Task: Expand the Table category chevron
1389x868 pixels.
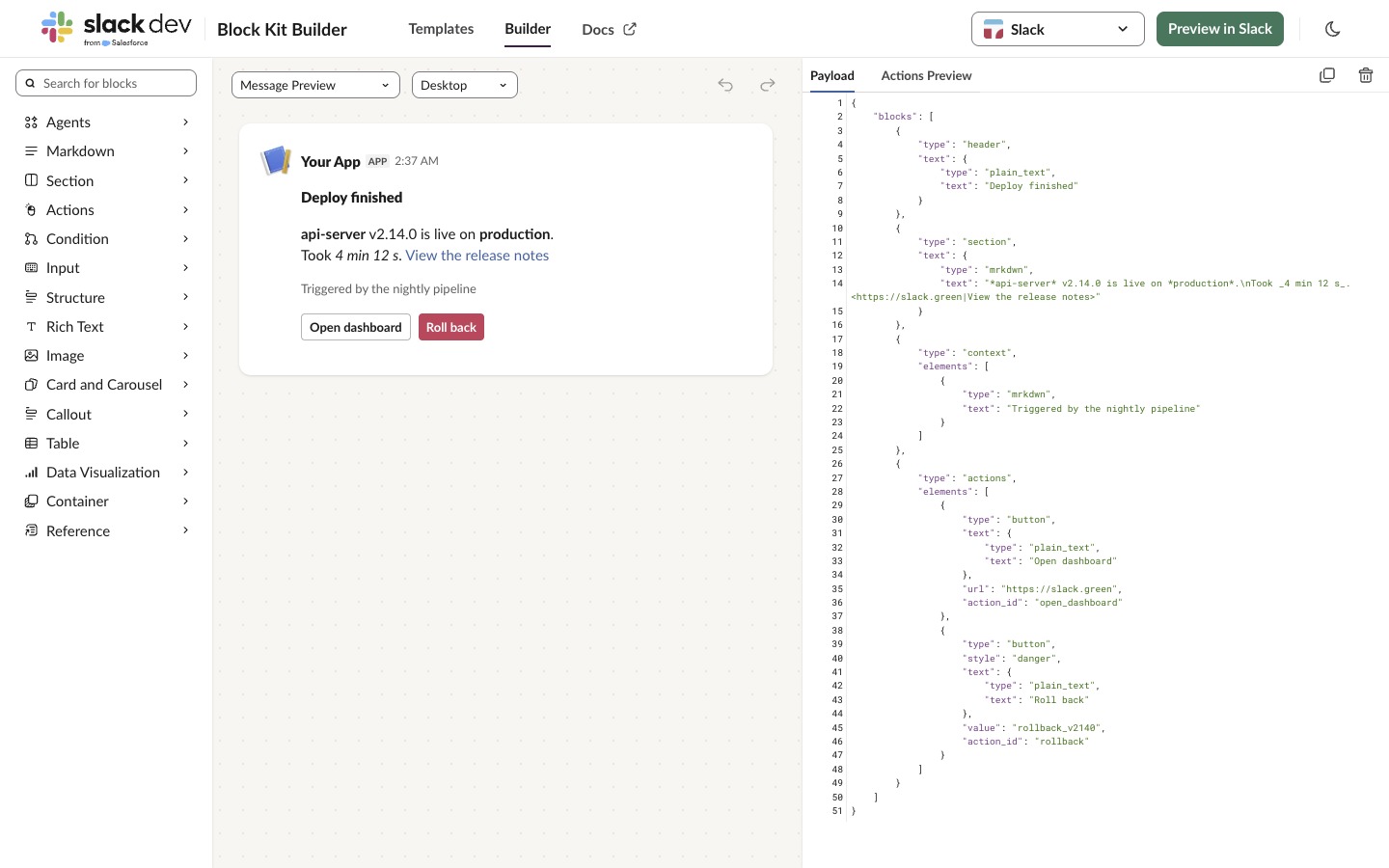Action: click(x=185, y=444)
